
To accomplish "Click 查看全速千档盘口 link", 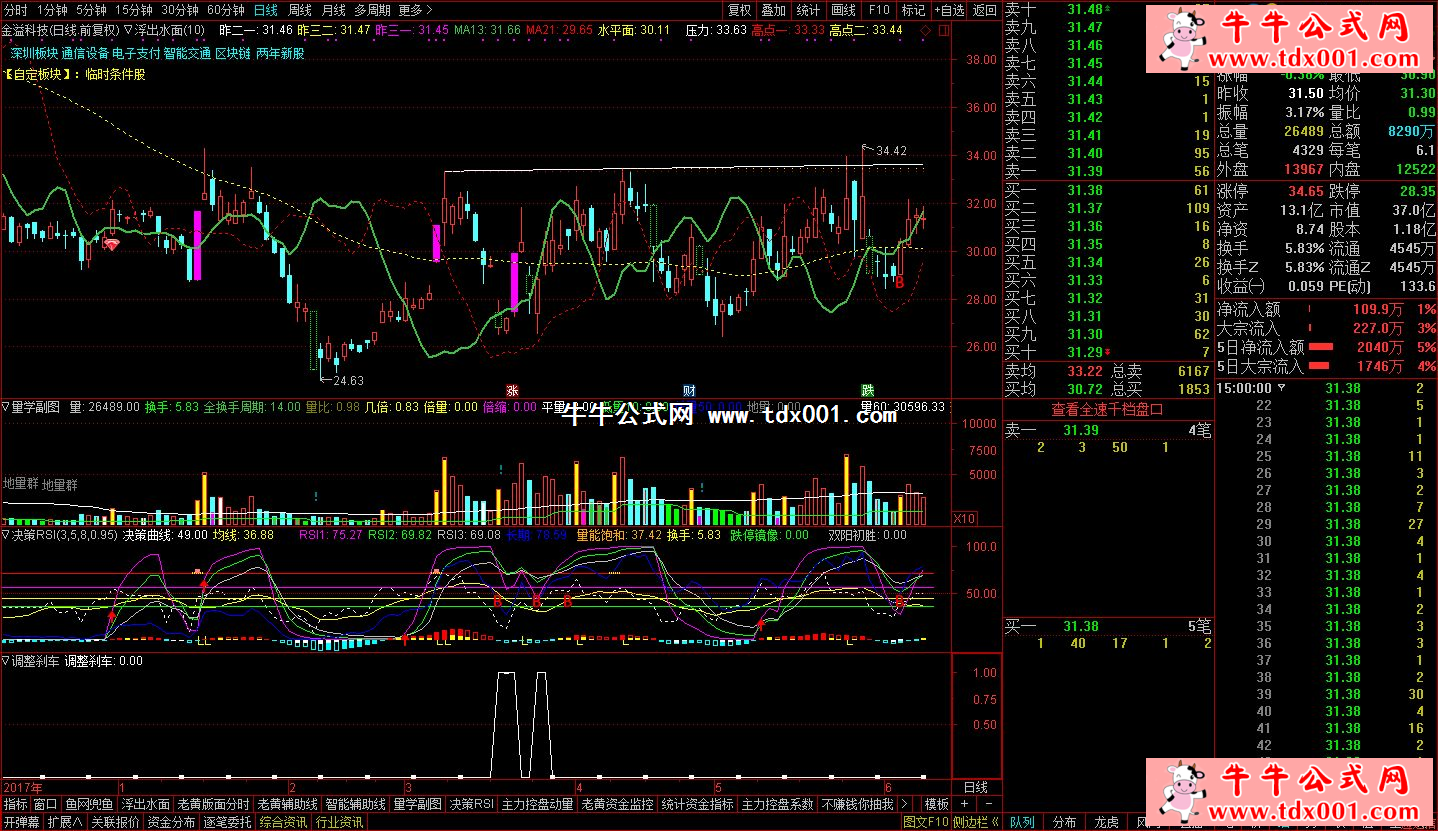I will (1108, 409).
